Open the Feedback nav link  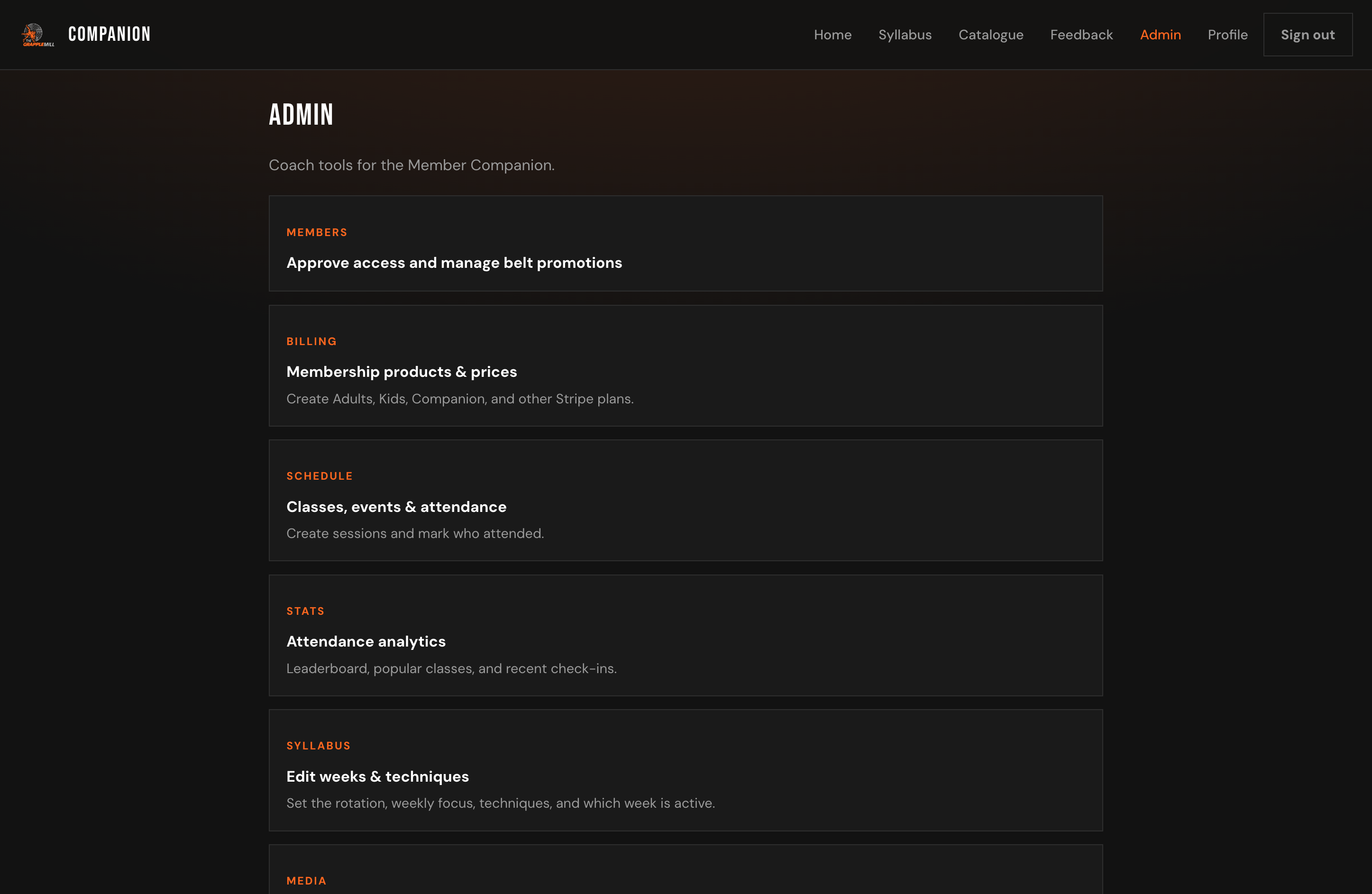click(1081, 35)
